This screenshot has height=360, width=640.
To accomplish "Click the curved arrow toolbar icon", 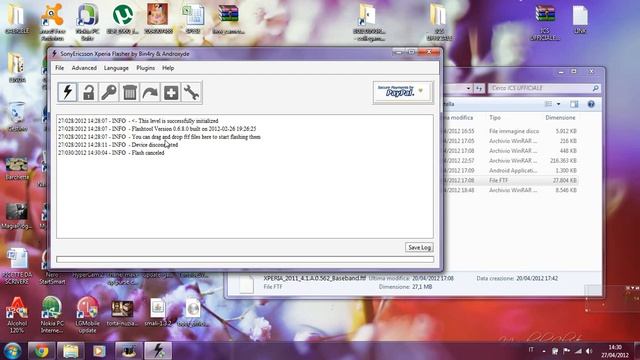I will [x=150, y=92].
